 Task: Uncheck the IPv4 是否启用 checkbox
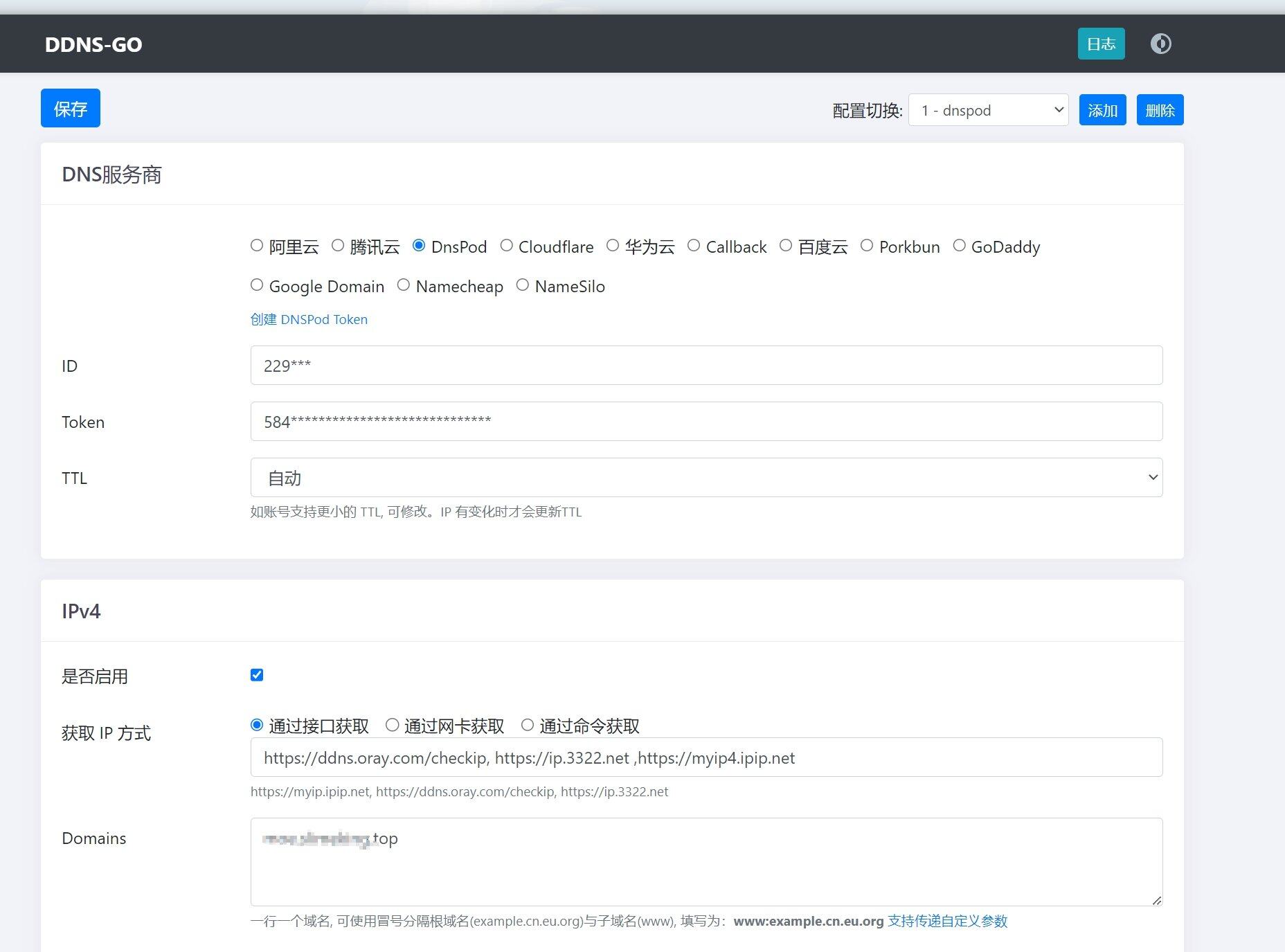pos(257,675)
